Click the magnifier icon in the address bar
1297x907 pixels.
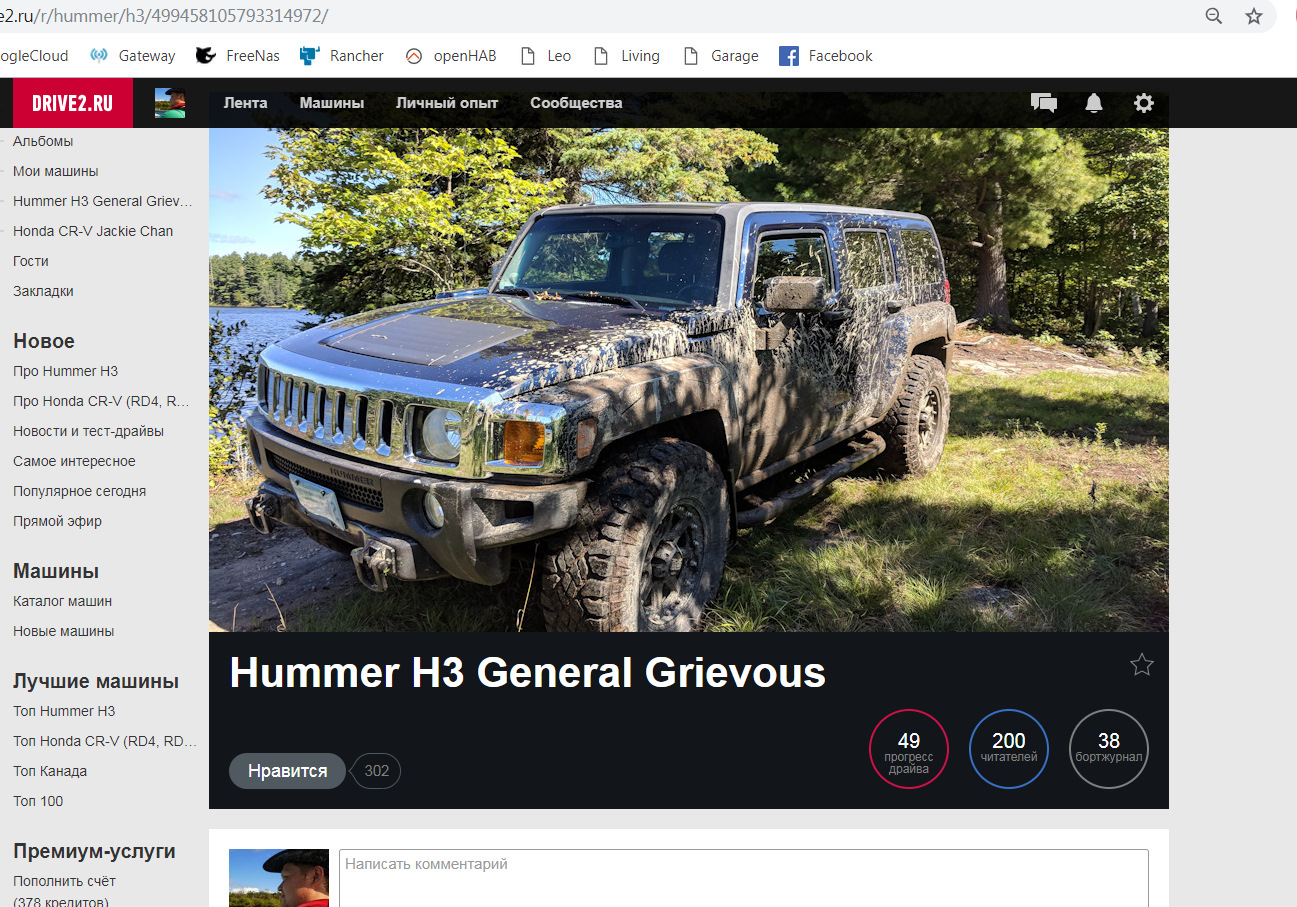[1213, 16]
